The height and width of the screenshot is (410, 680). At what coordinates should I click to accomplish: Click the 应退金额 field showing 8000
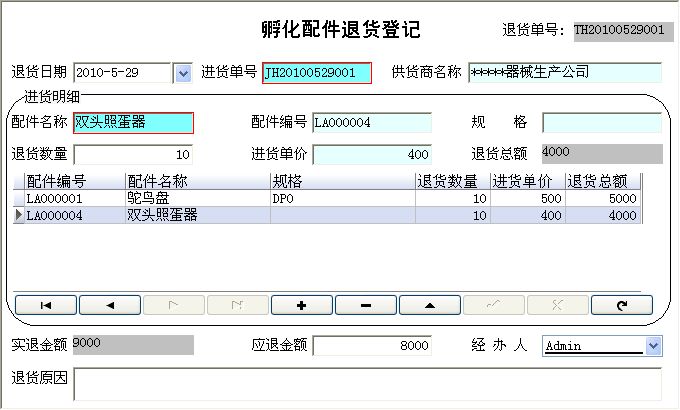(372, 346)
